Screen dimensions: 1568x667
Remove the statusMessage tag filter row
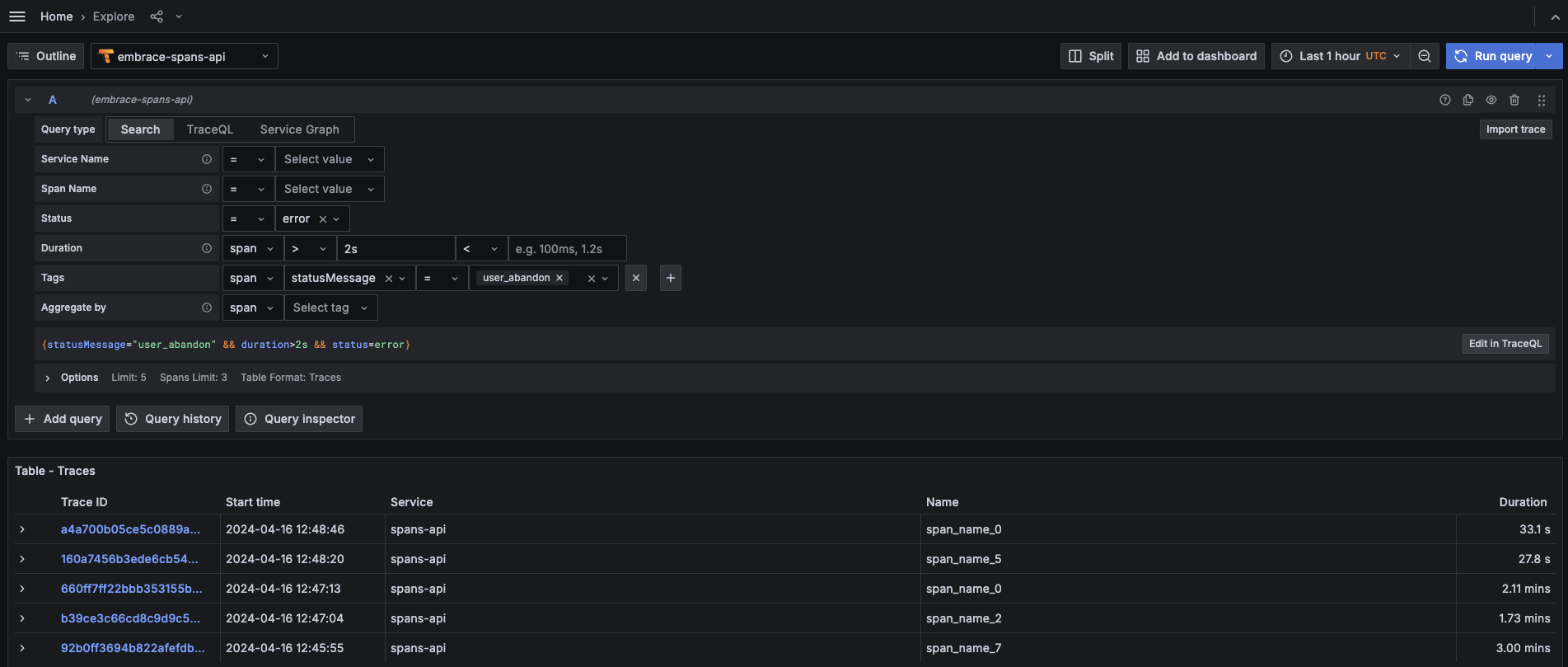coord(636,278)
